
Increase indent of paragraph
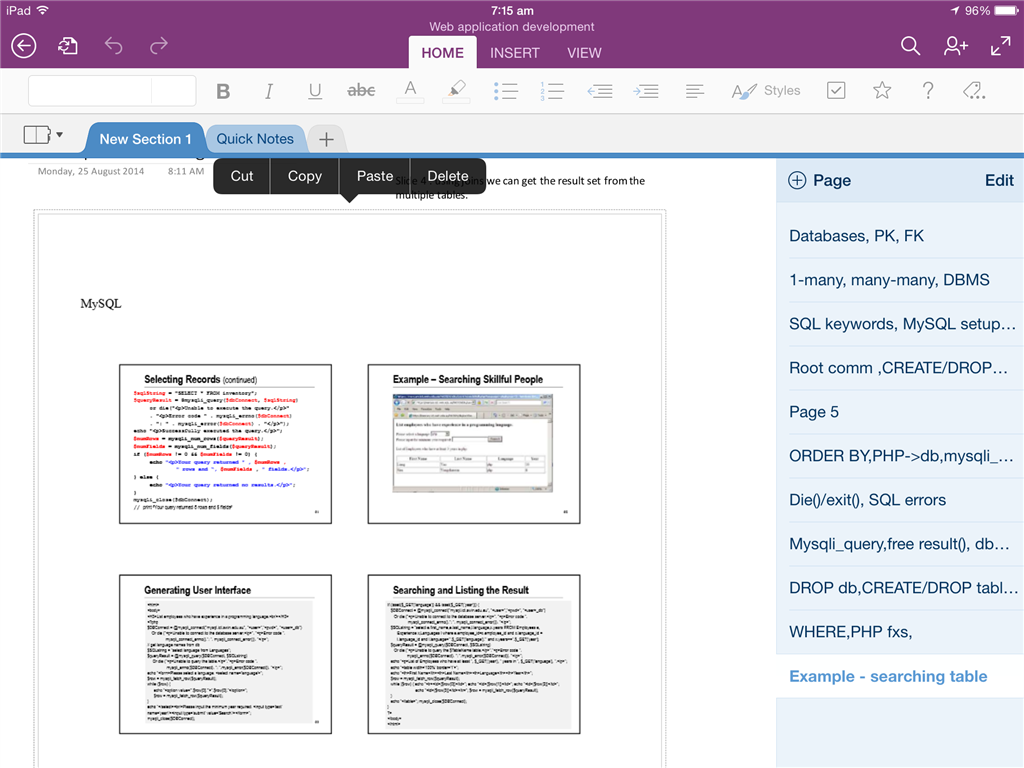pos(645,91)
